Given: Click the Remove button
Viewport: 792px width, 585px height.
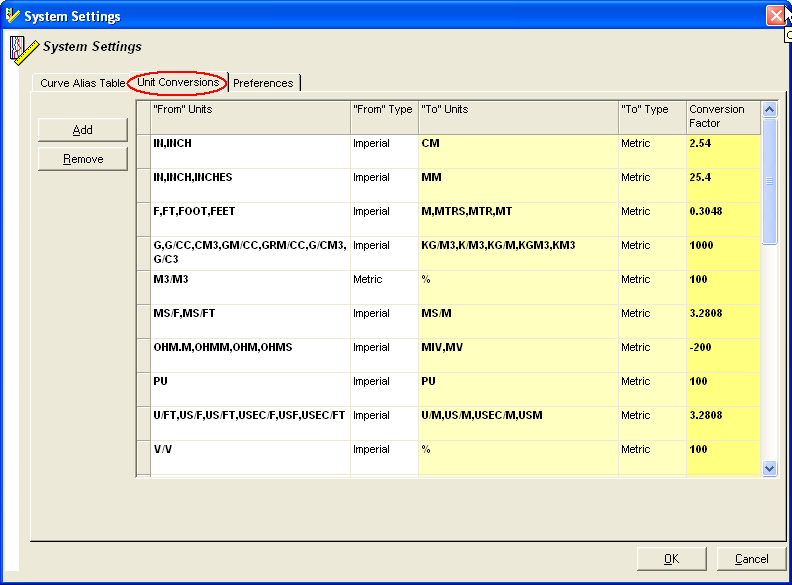Looking at the screenshot, I should pos(83,159).
